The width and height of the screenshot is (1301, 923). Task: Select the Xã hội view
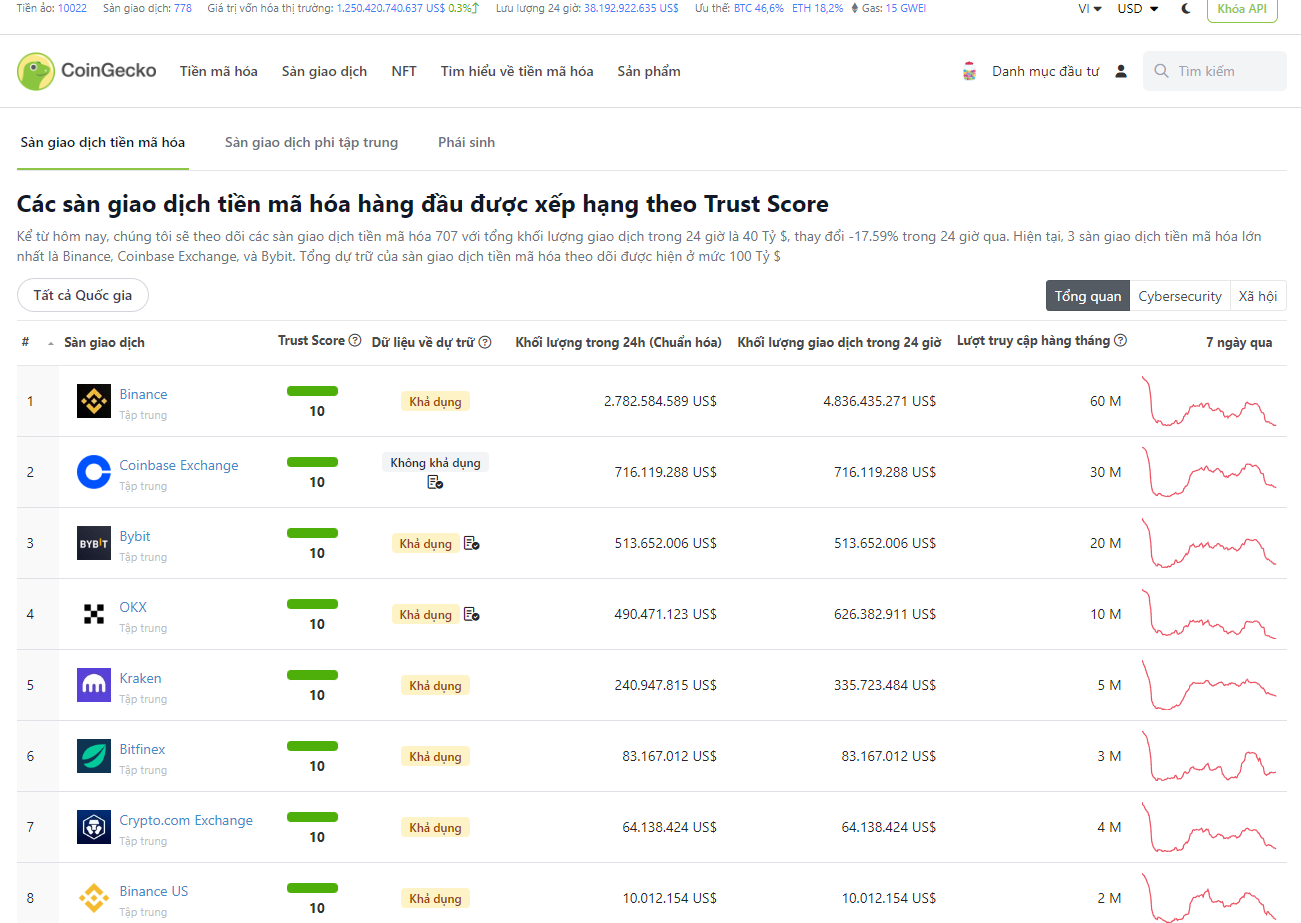coord(1258,296)
